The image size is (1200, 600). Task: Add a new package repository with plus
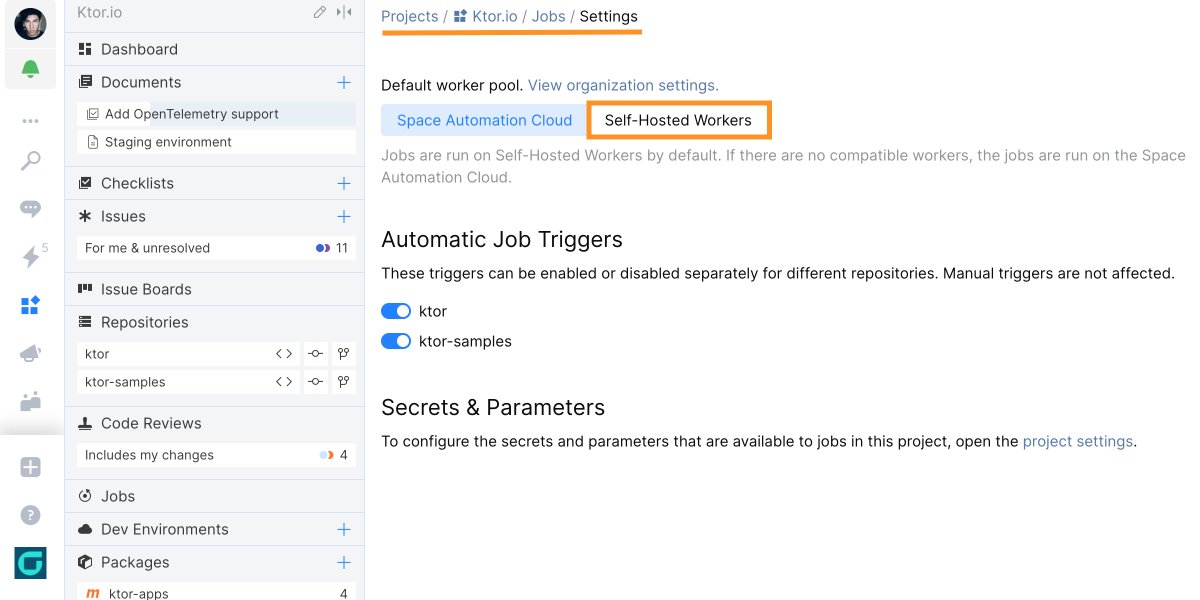[344, 562]
